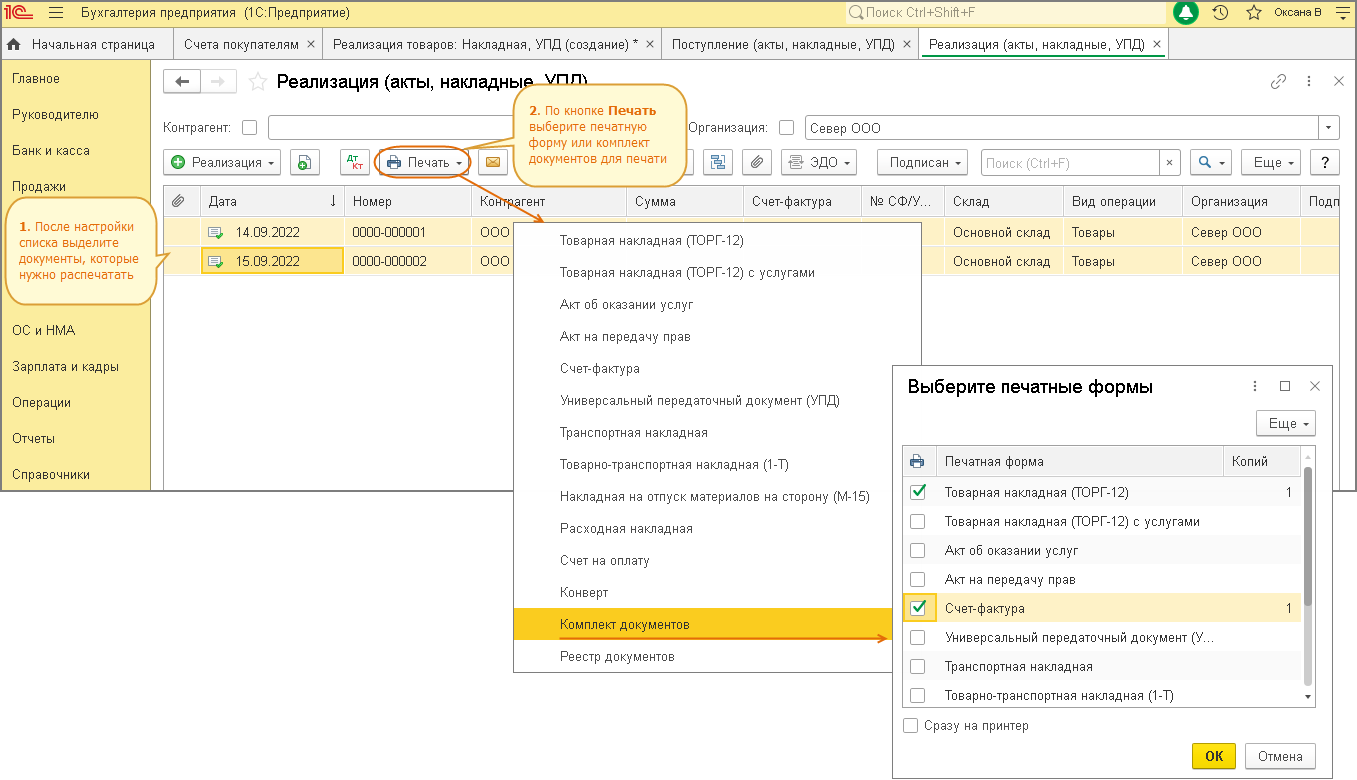Enable the Организация filter checkbox

point(786,128)
